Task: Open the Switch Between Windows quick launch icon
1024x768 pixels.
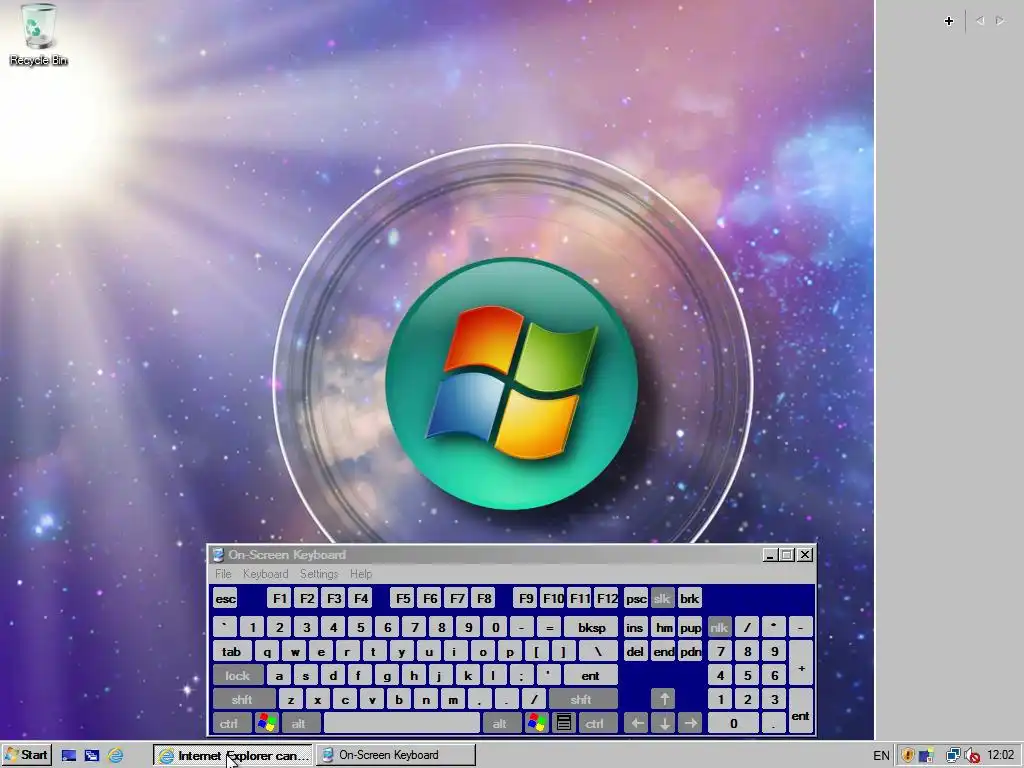Action: [x=92, y=756]
